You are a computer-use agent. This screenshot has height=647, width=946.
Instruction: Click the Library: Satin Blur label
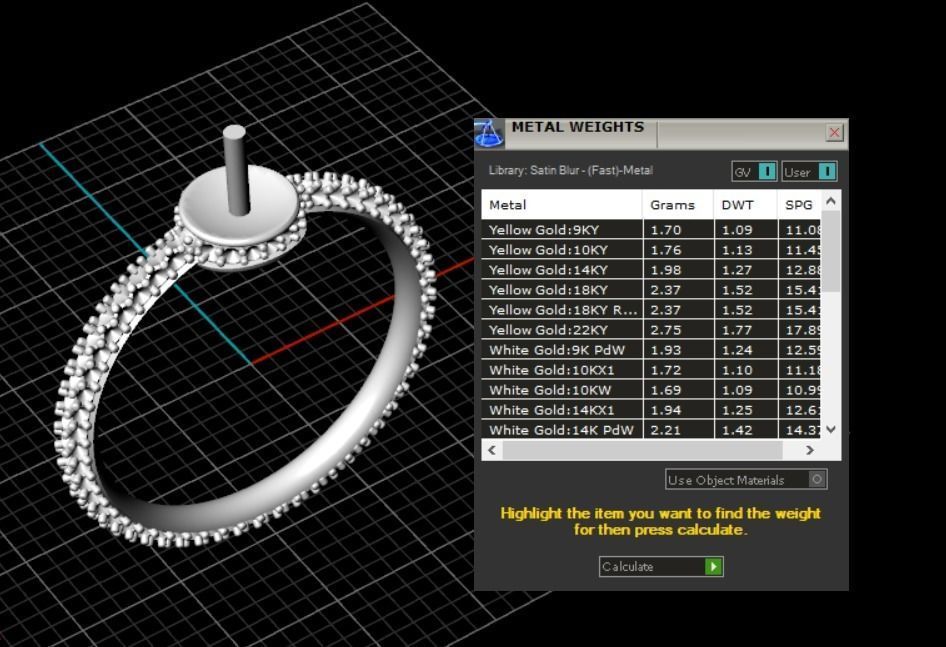pos(571,170)
